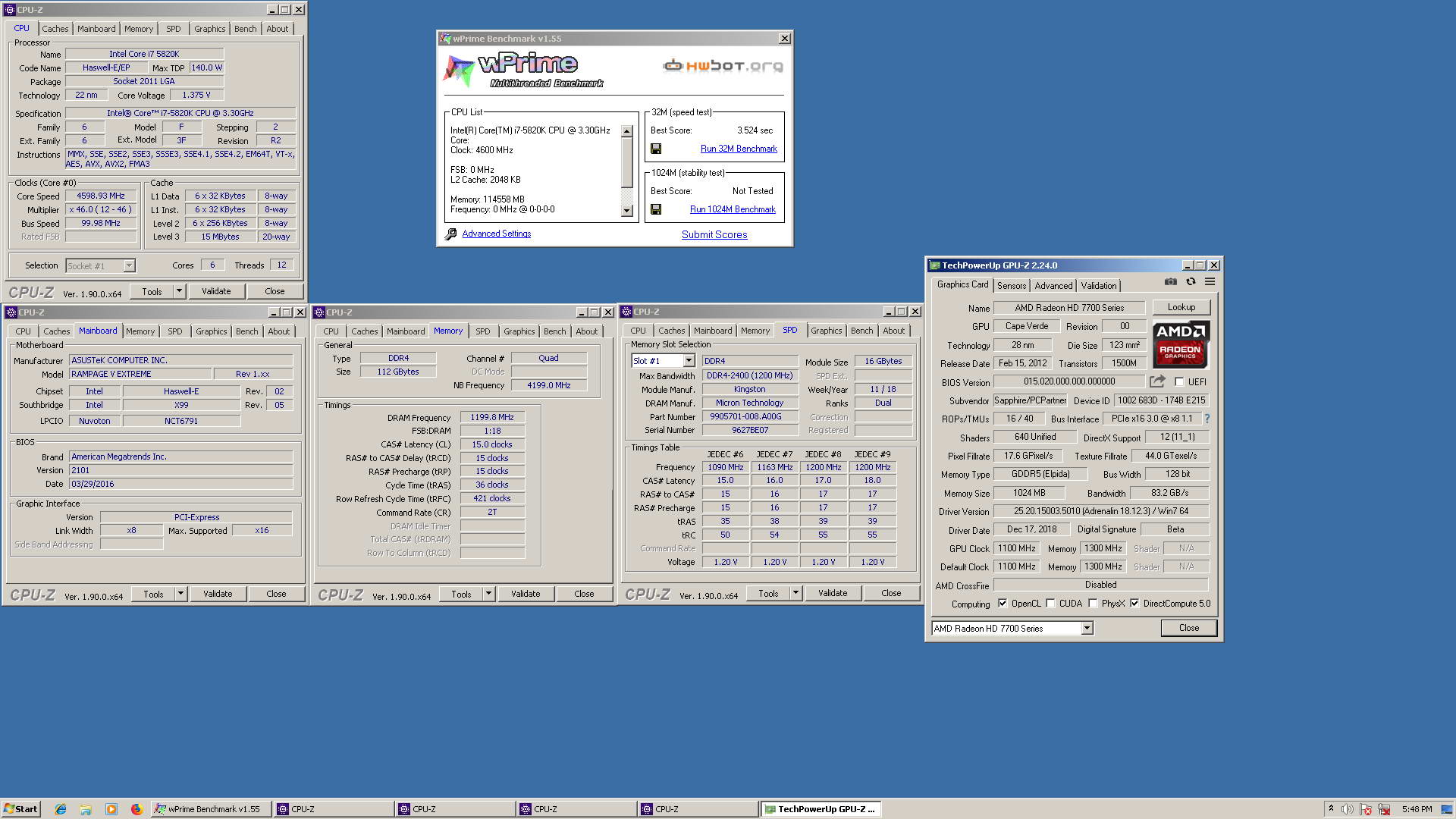This screenshot has width=1456, height=819.
Task: Open Bench tab in SPD CPU-Z window
Action: coord(861,331)
